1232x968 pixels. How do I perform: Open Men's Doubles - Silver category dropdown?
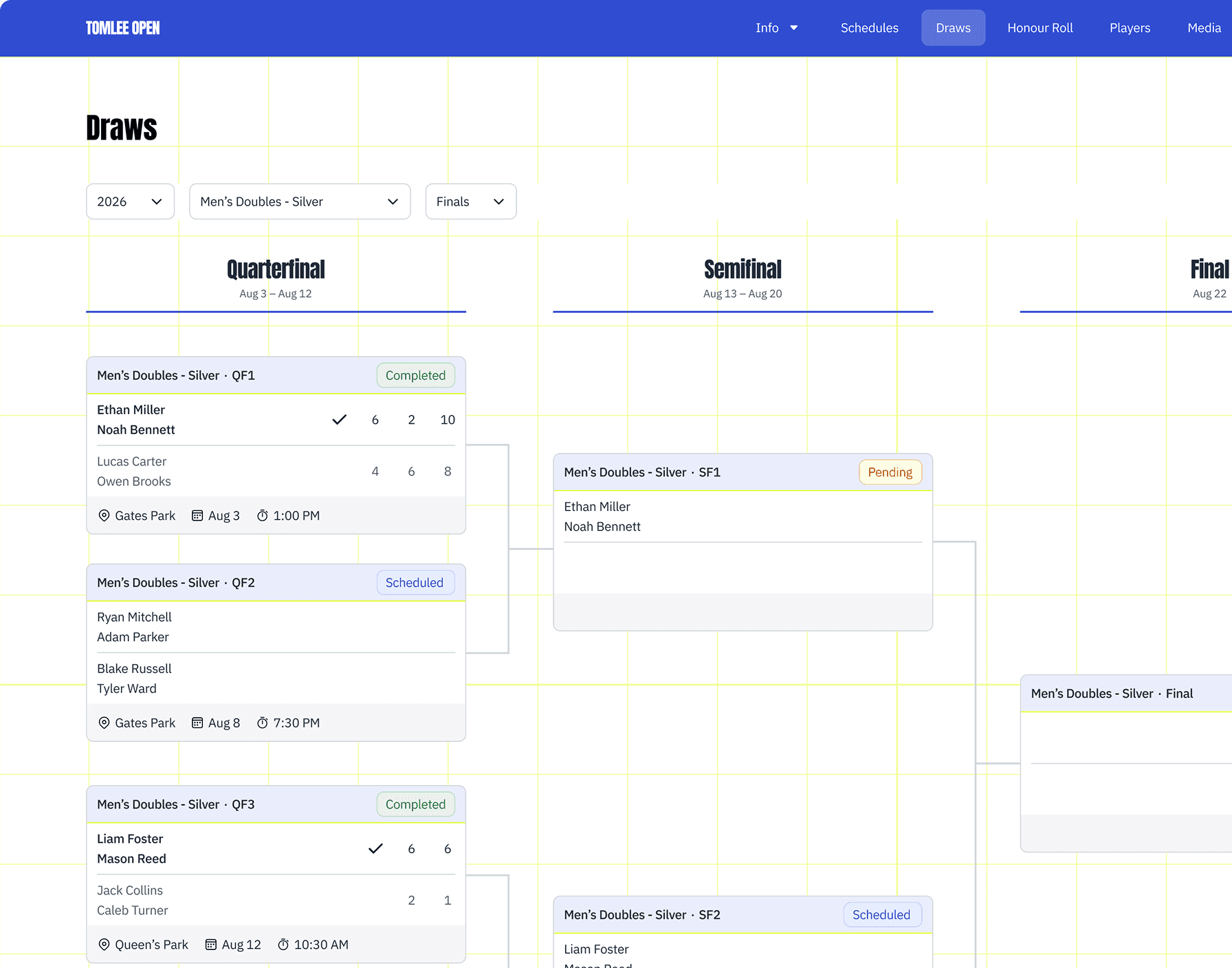[300, 201]
